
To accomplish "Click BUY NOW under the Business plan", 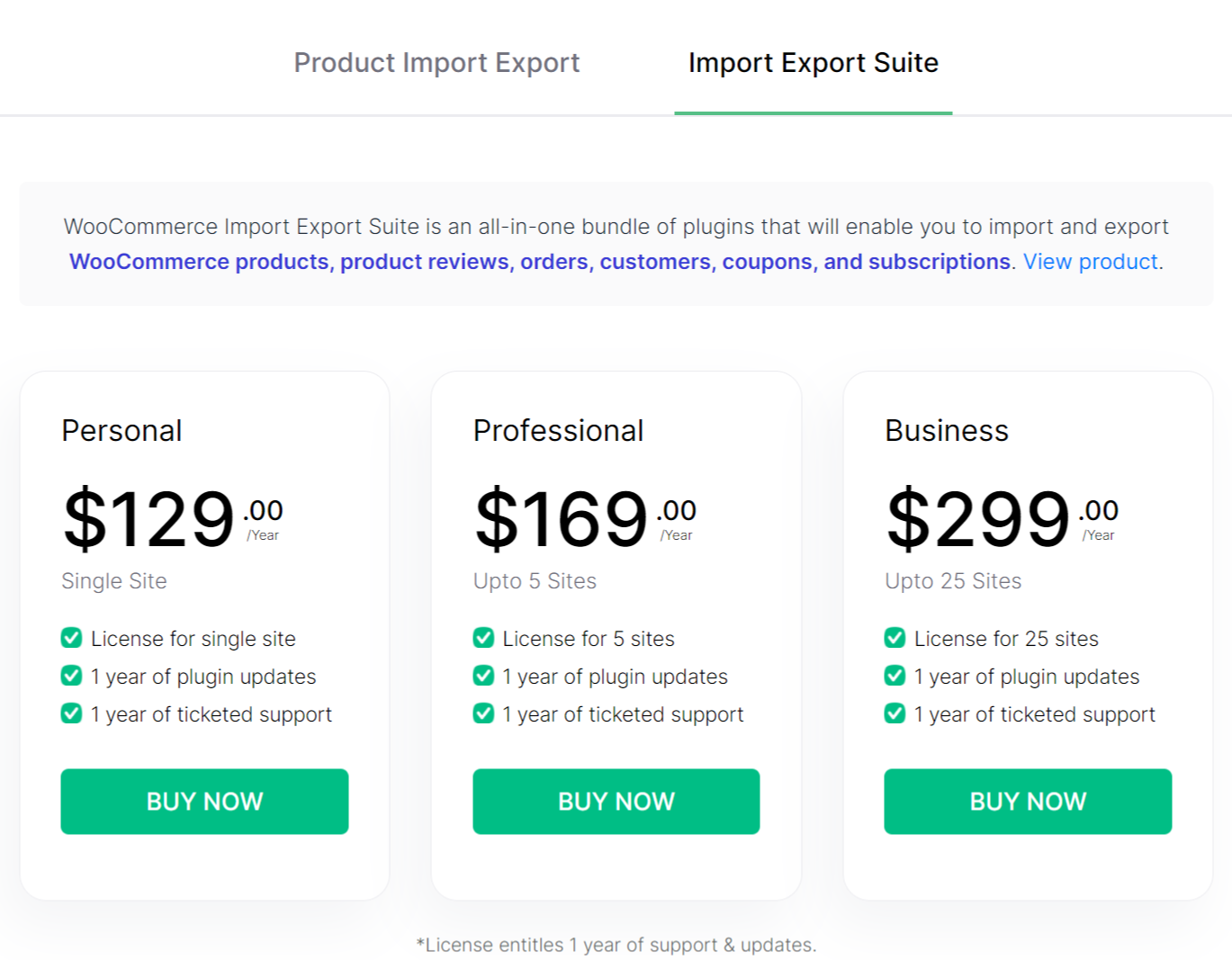I will [x=1027, y=801].
